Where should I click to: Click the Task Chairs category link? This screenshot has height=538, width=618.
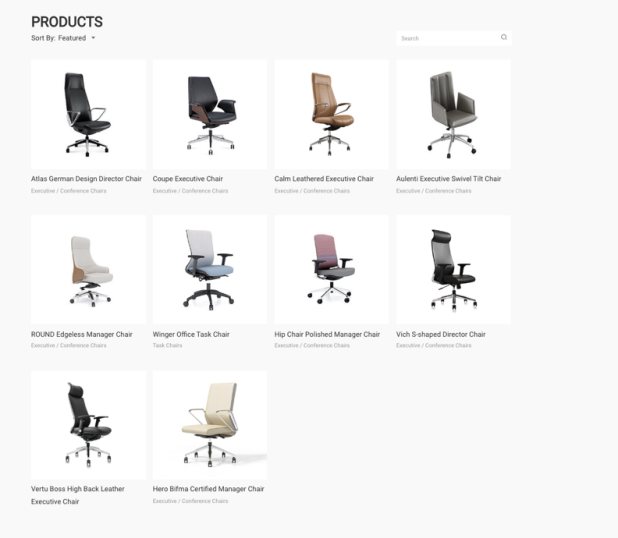click(168, 346)
